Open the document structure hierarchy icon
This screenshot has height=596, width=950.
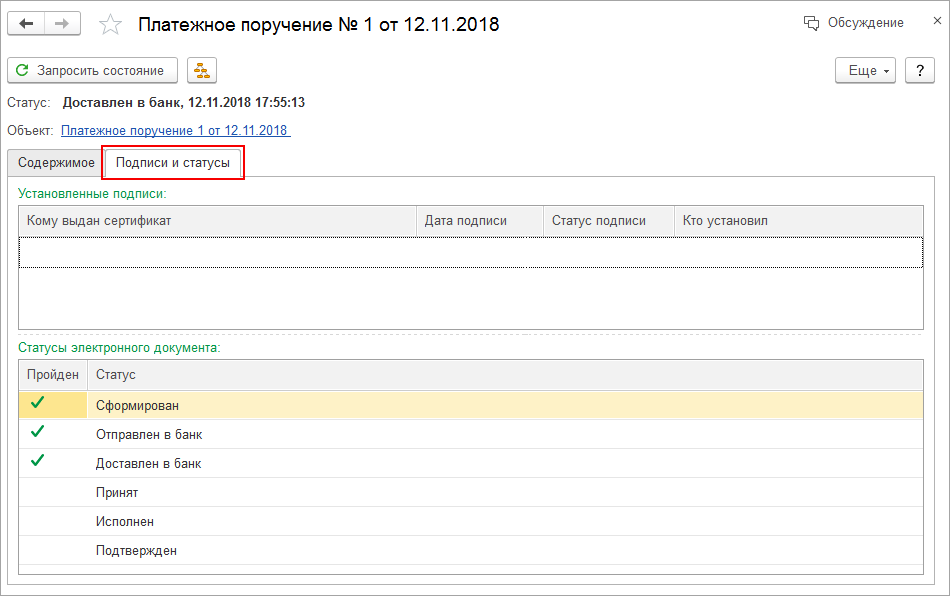(x=202, y=71)
